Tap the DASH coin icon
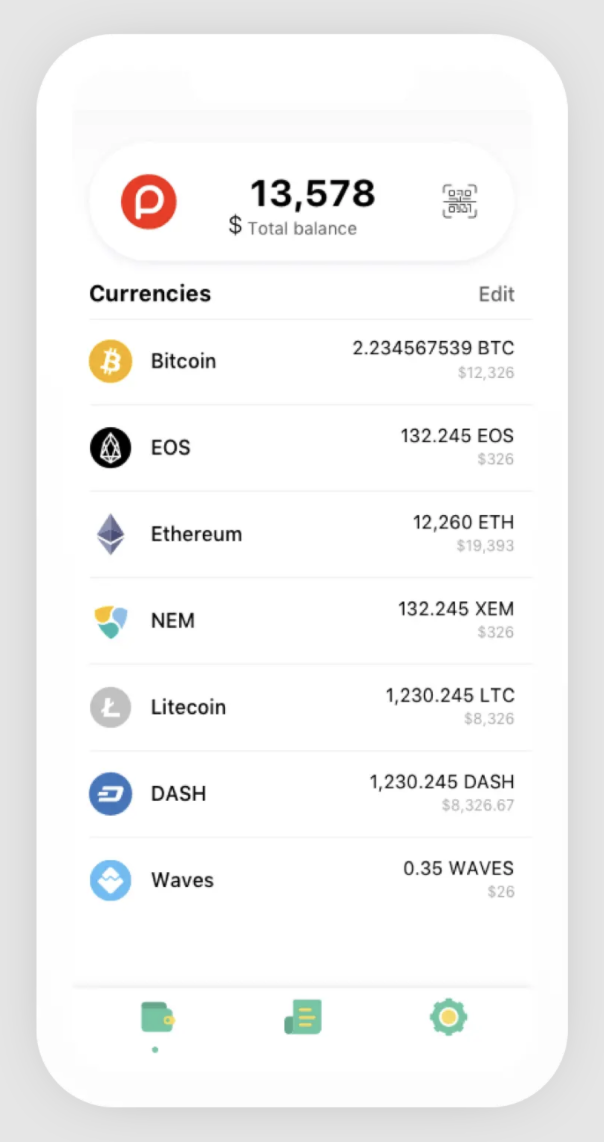 point(110,794)
